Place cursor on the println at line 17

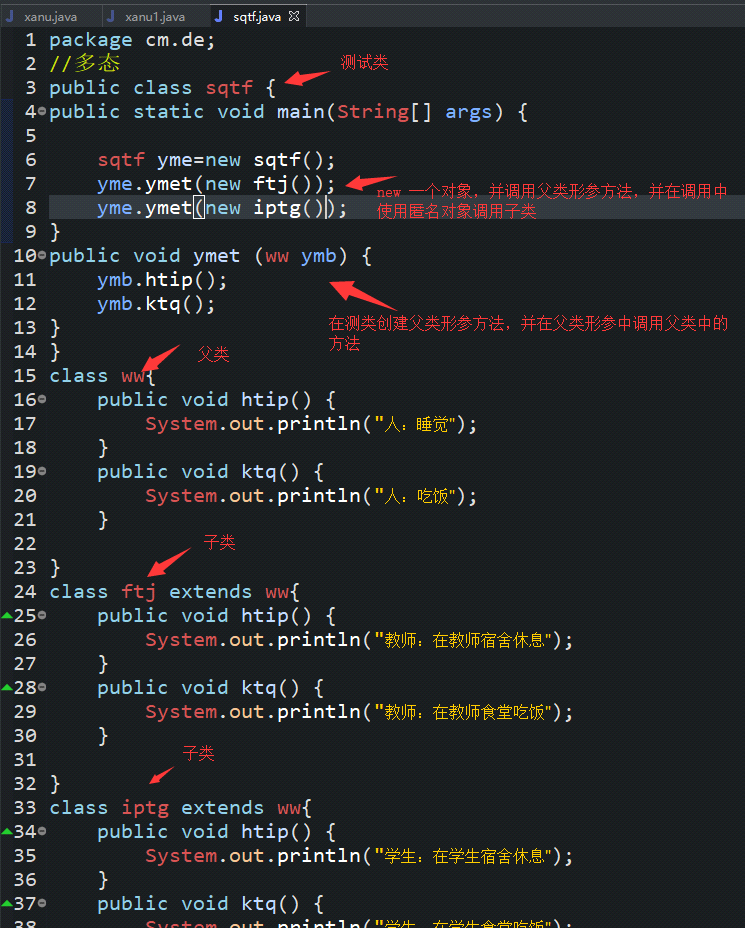[319, 424]
